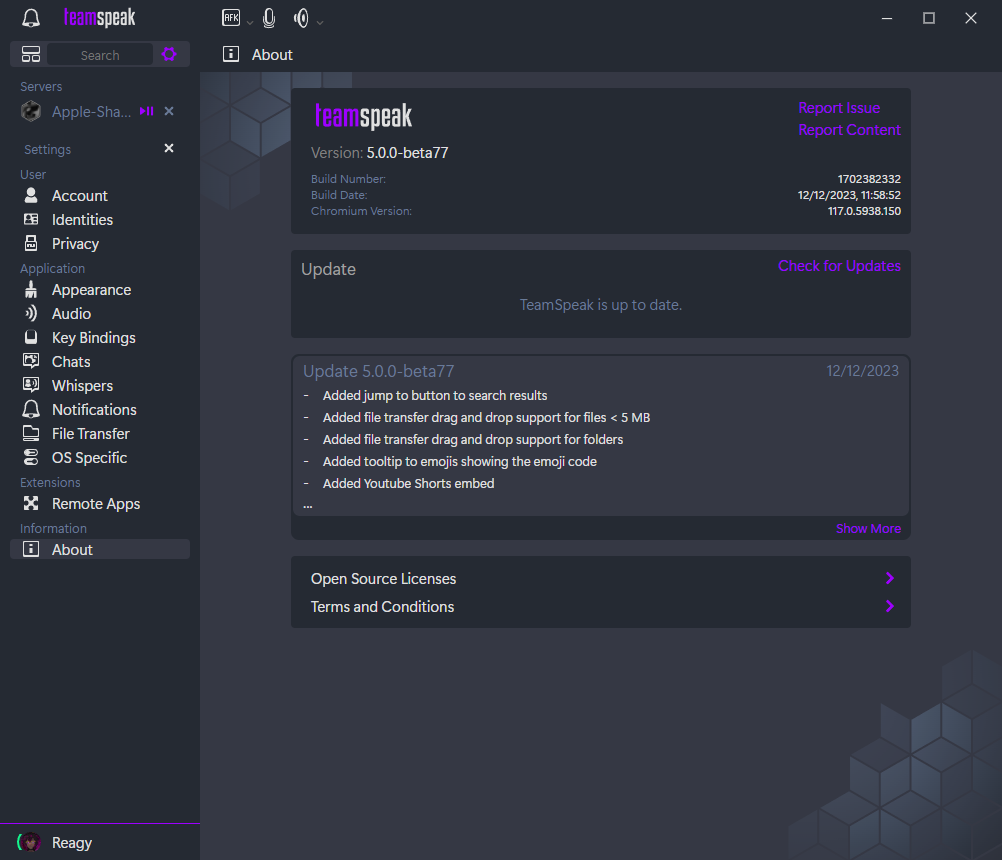Screen dimensions: 1002x860
Task: Click the Reagy username at the bottom
Action: [72, 843]
